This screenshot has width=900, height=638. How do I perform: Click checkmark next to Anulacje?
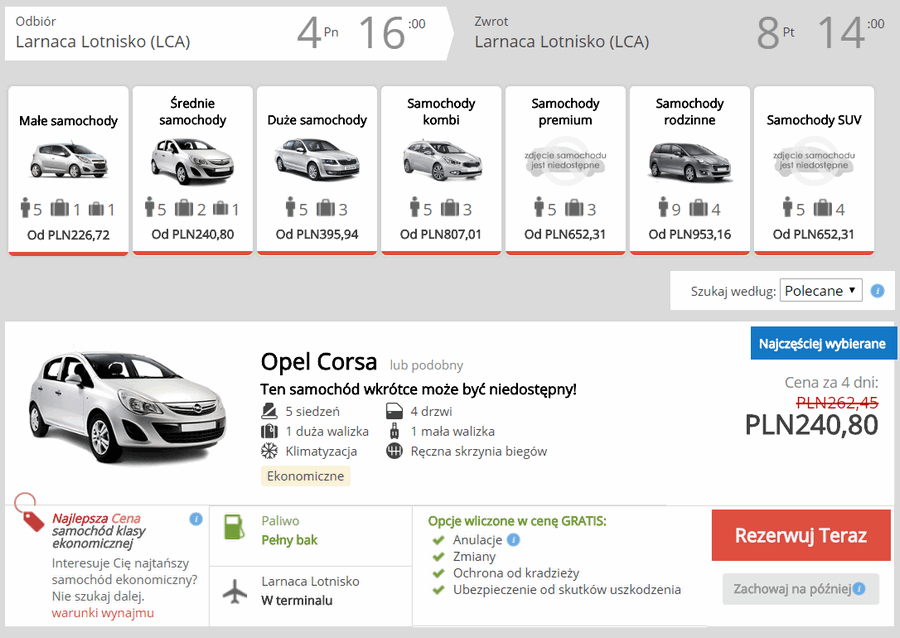(439, 540)
